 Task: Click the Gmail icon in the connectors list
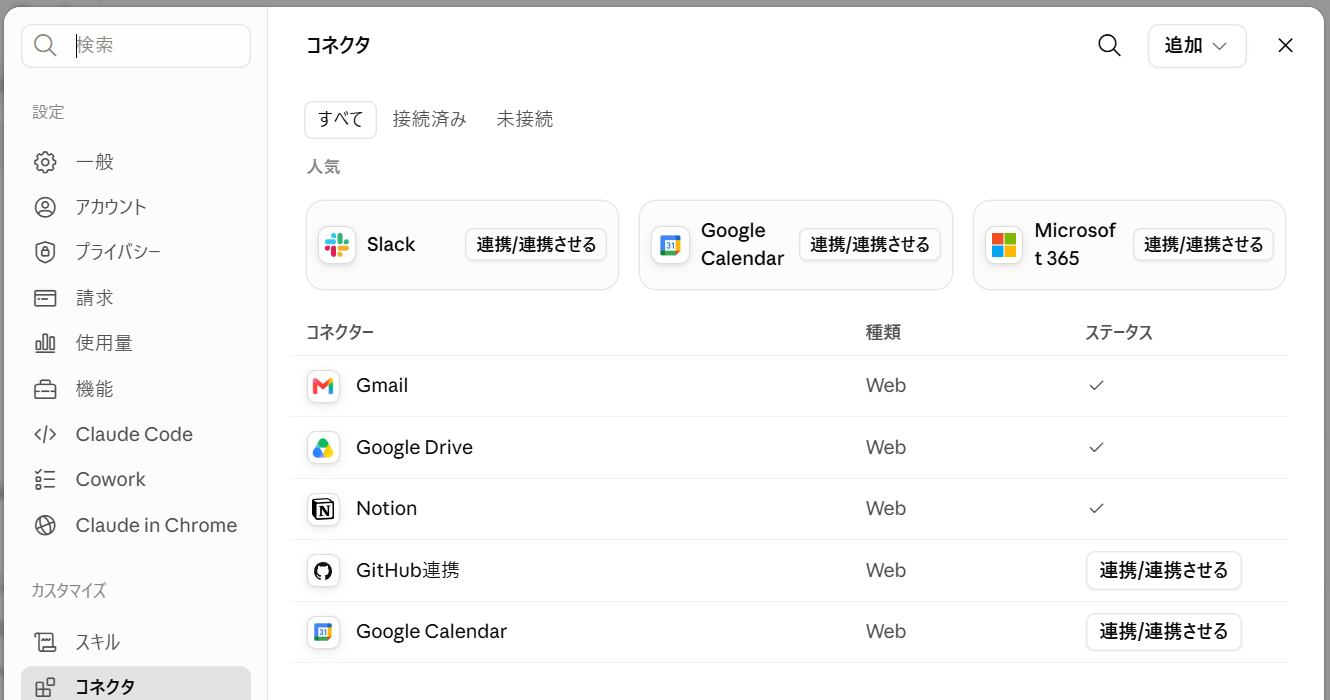click(323, 386)
